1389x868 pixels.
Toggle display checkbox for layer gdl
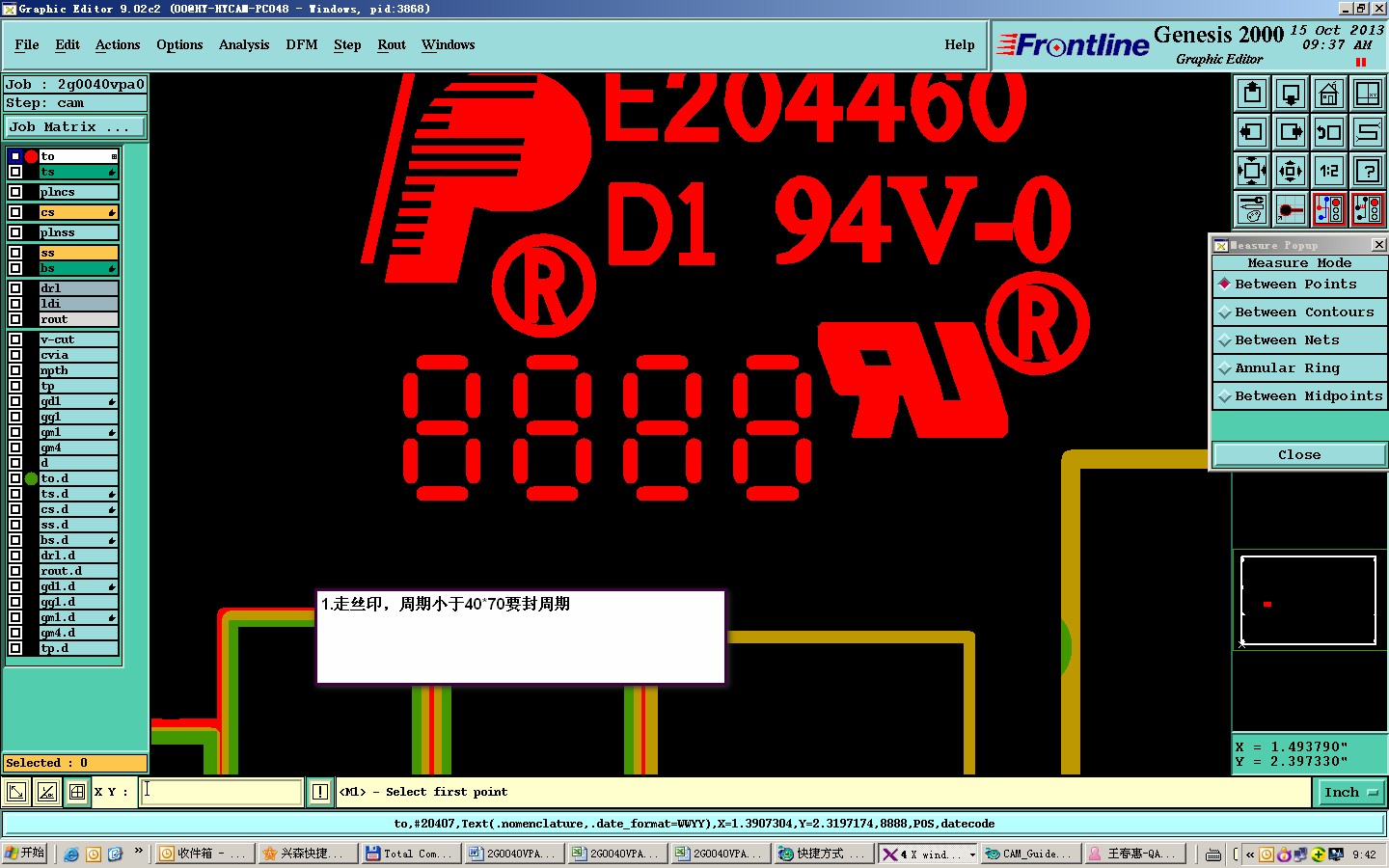point(15,401)
